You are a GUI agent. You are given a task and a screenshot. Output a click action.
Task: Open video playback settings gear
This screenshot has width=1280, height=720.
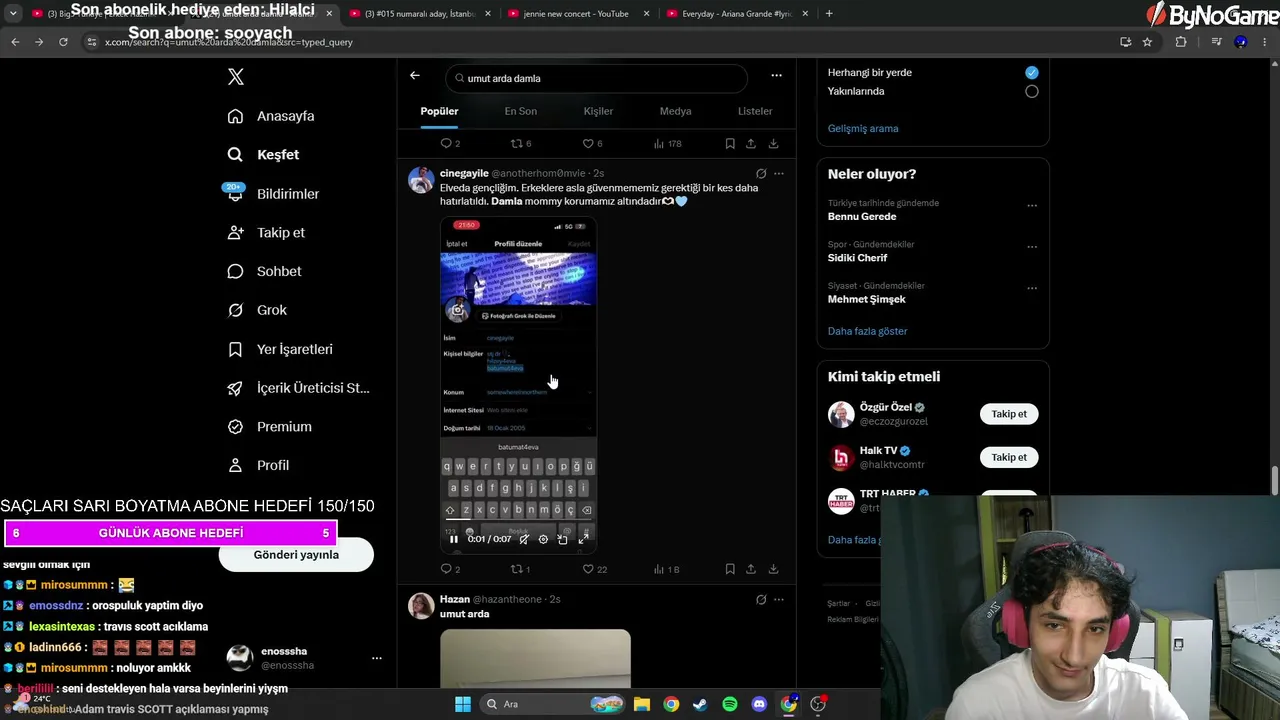[x=543, y=539]
